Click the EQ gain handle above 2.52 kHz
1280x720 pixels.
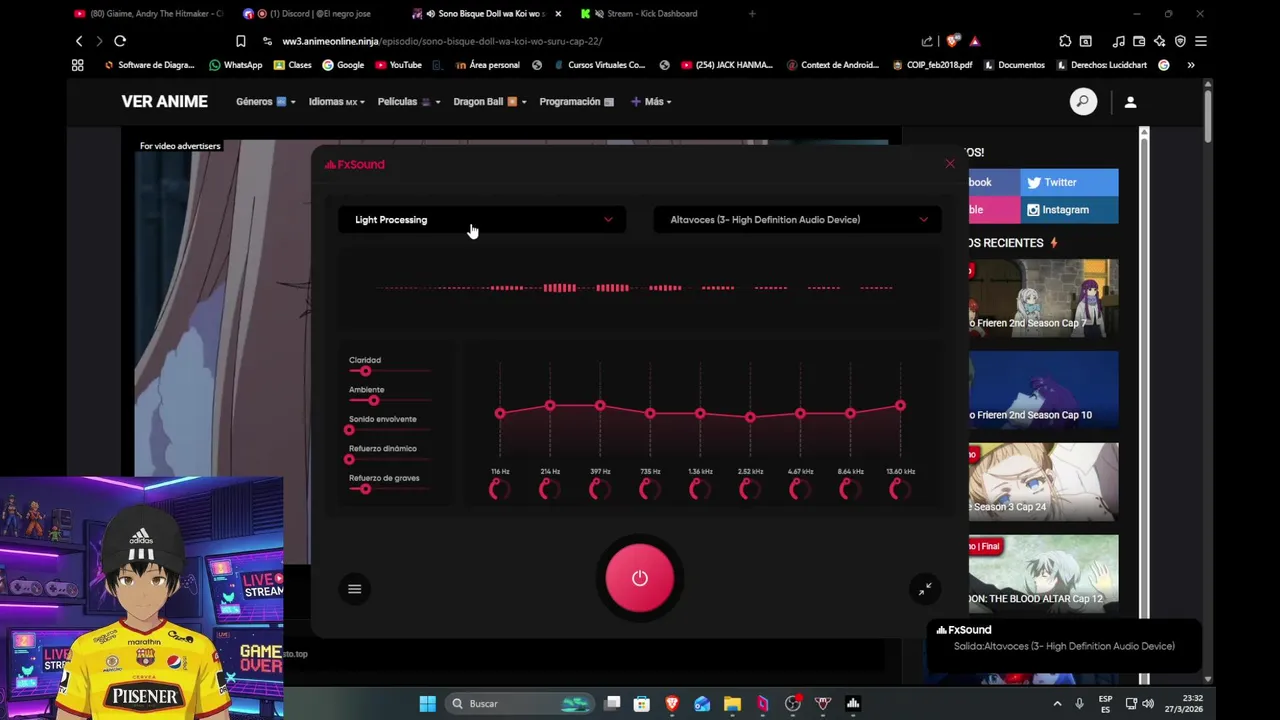point(750,417)
